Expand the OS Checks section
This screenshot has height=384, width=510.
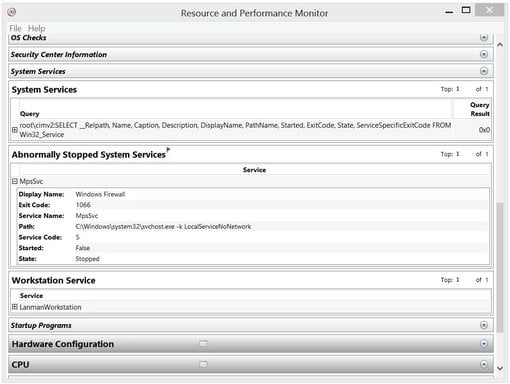tap(484, 37)
